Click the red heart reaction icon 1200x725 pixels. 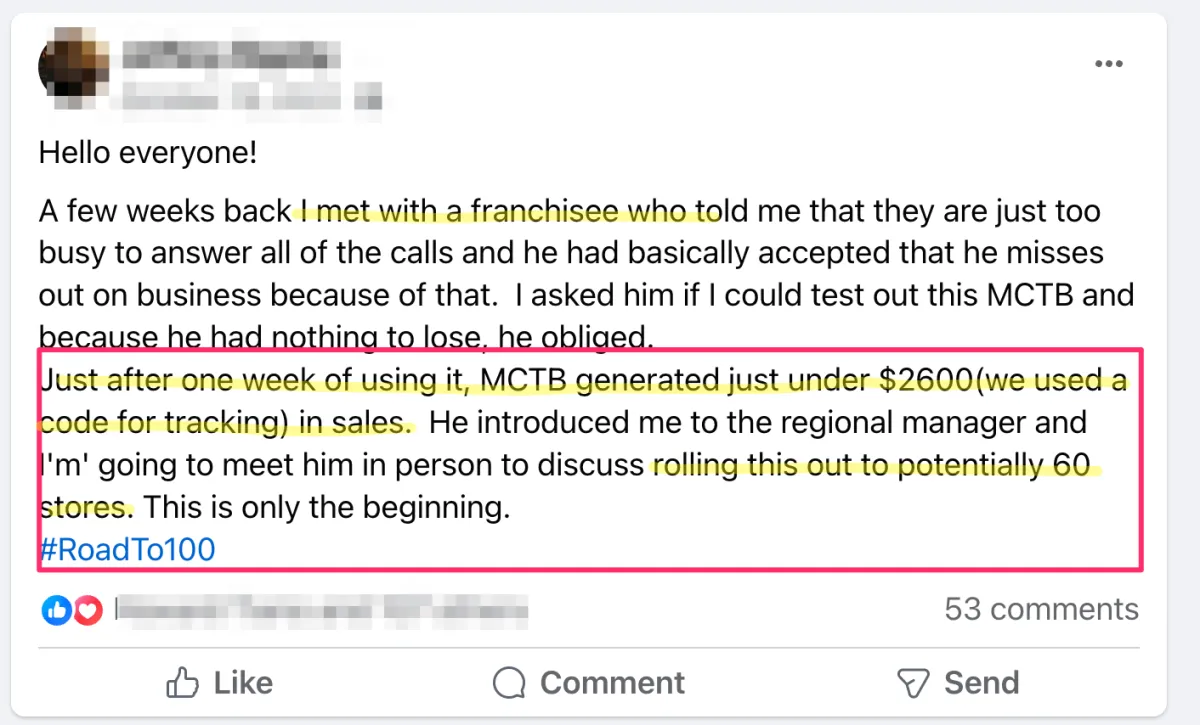pos(87,610)
